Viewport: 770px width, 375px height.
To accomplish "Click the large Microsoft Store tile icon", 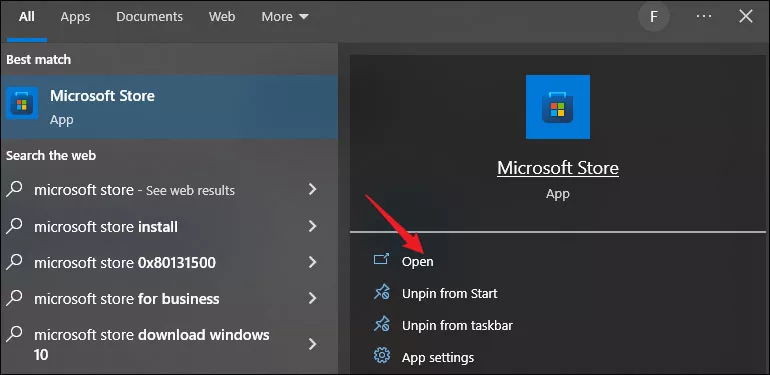I will (557, 107).
